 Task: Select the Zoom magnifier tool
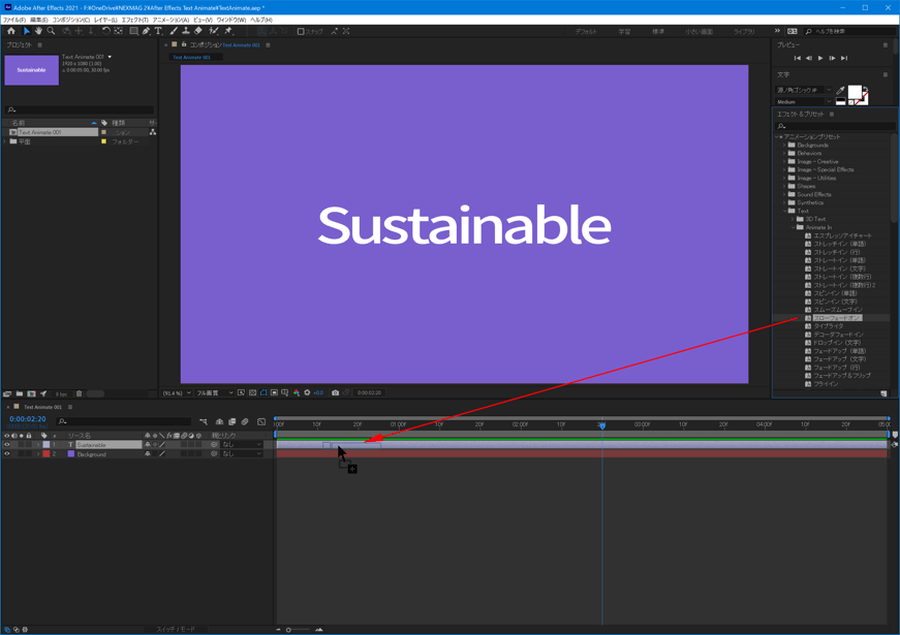51,31
